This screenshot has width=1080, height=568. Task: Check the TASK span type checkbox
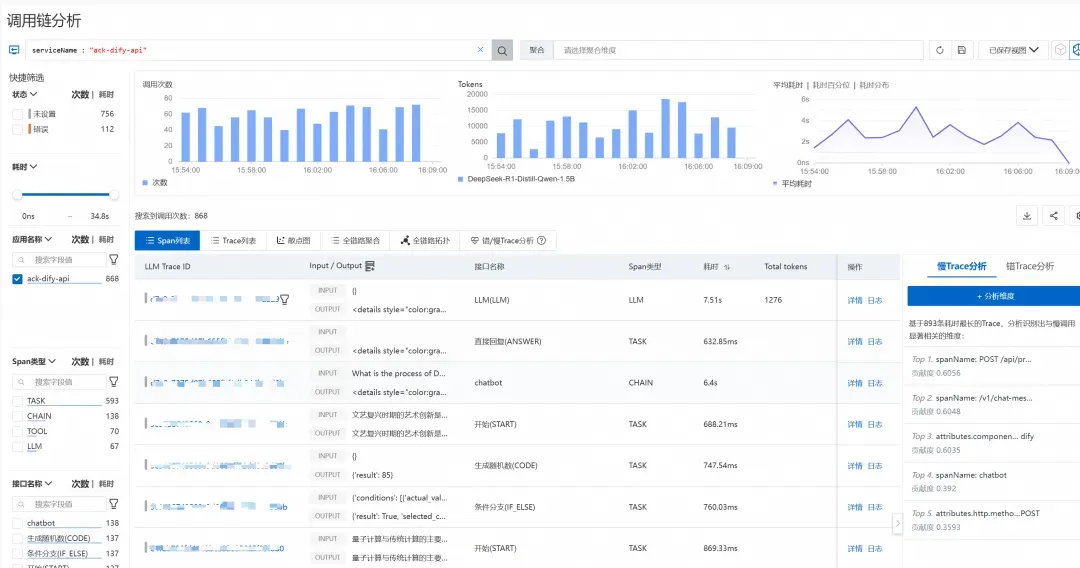[x=17, y=401]
